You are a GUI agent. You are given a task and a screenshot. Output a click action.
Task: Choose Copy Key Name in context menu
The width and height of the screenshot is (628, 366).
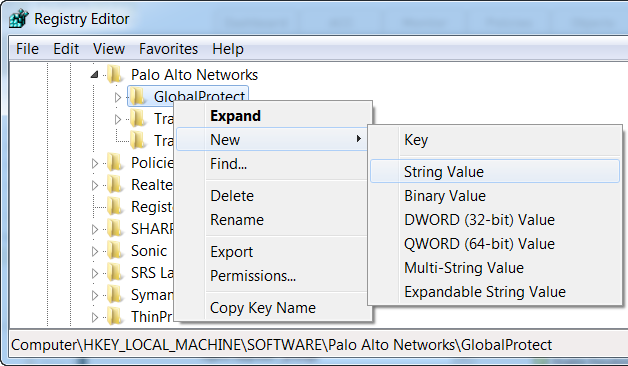pyautogui.click(x=272, y=308)
